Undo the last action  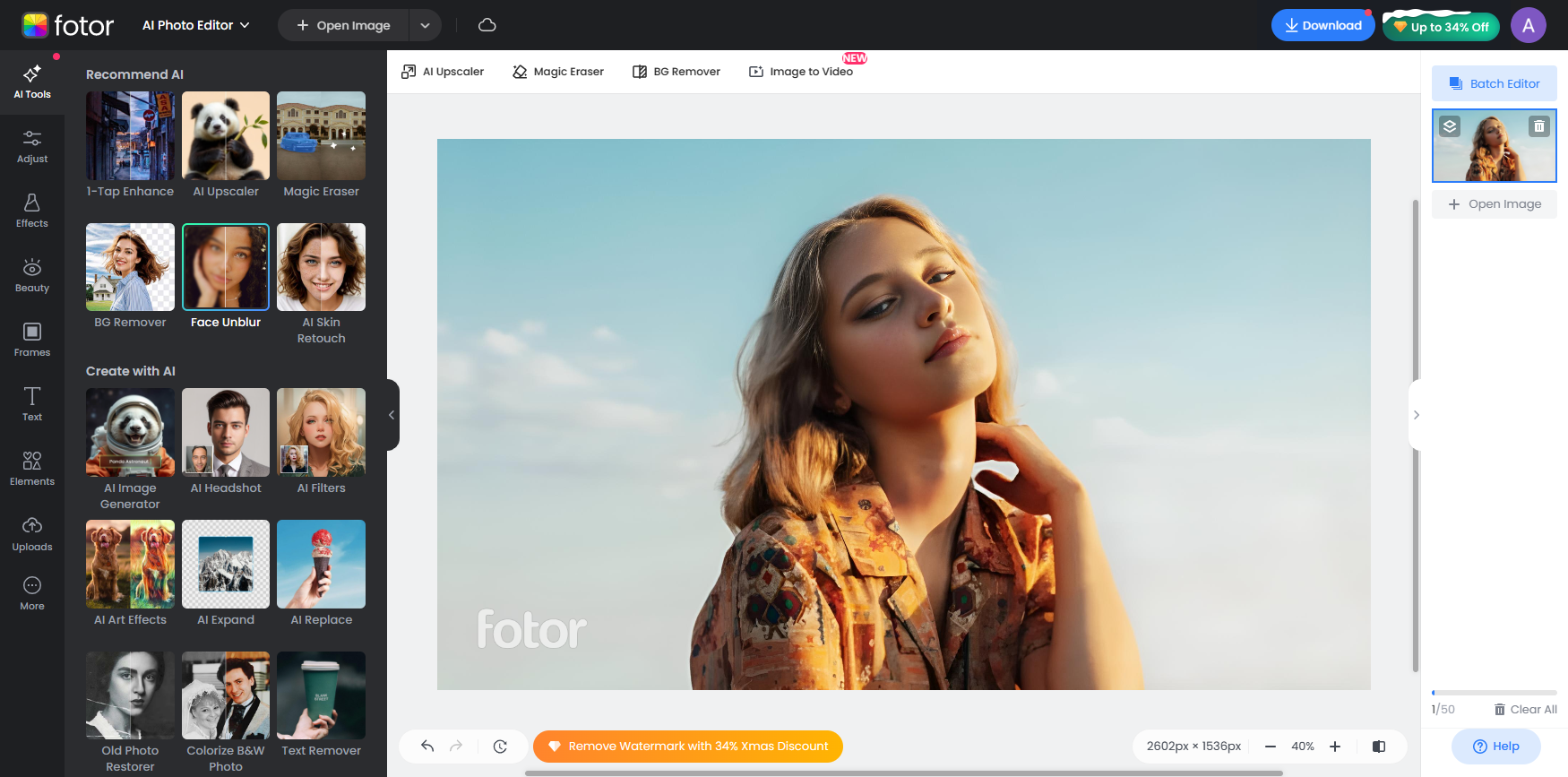(x=427, y=746)
